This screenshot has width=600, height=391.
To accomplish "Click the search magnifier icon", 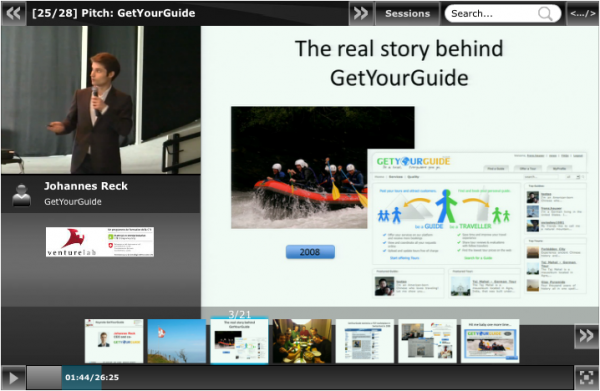I will point(545,13).
